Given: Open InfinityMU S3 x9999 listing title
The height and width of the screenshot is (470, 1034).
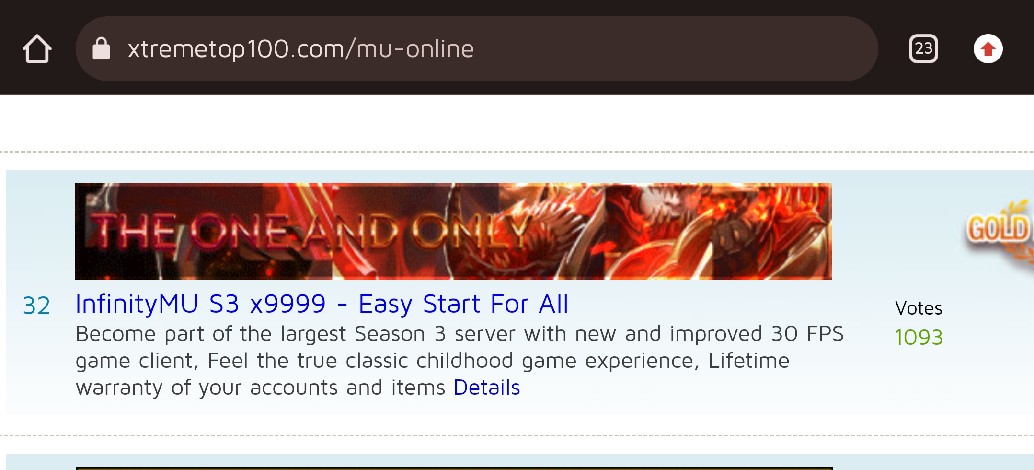Looking at the screenshot, I should tap(322, 304).
